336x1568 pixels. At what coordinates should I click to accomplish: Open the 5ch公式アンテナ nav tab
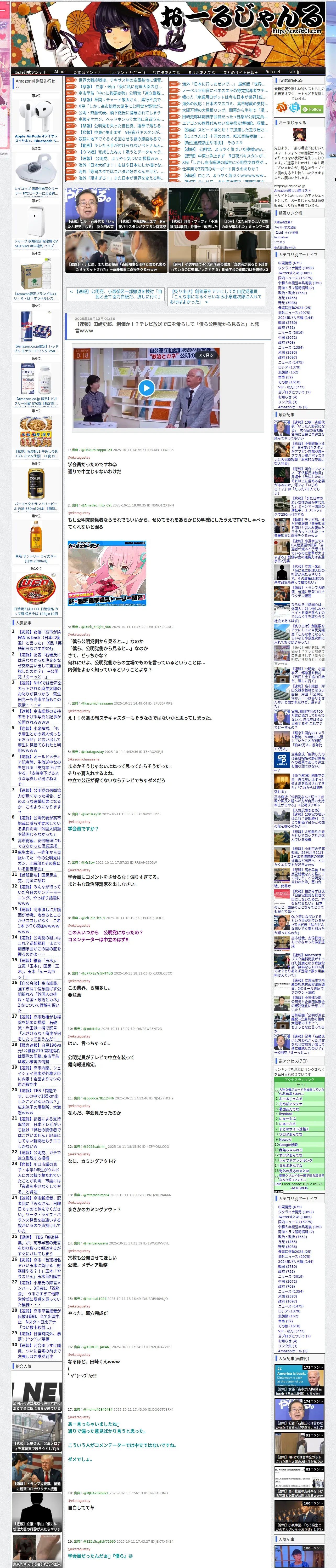pos(31,72)
